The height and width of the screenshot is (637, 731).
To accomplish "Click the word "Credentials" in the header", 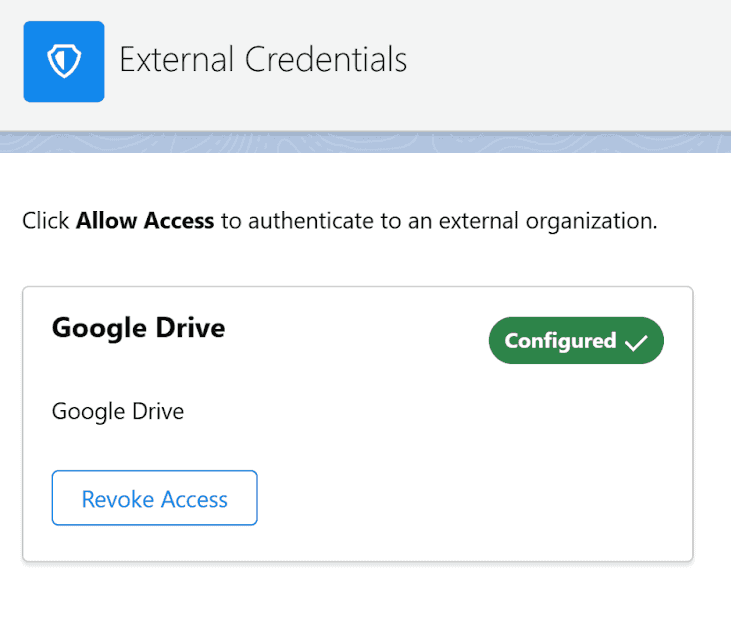I will (x=326, y=60).
